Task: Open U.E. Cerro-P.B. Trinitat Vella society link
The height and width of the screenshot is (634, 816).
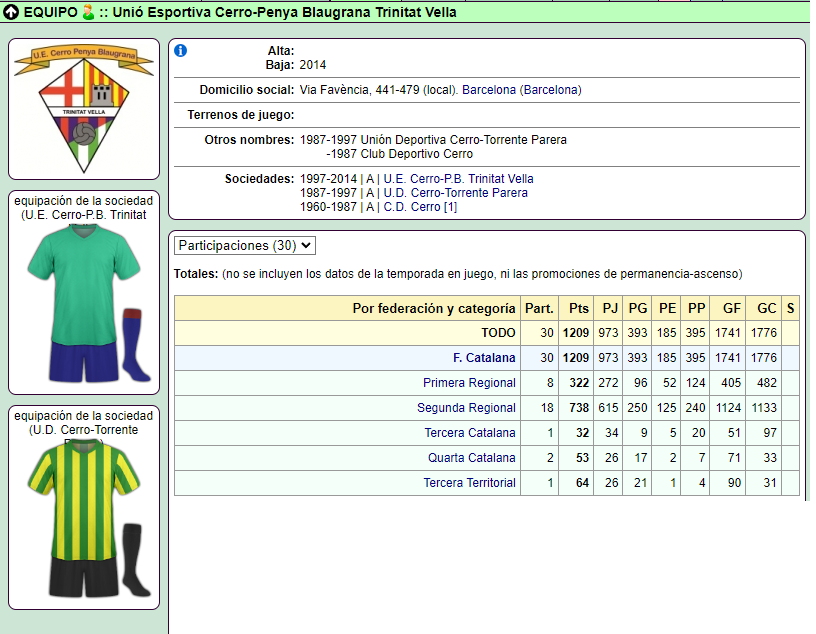Action: [458, 179]
